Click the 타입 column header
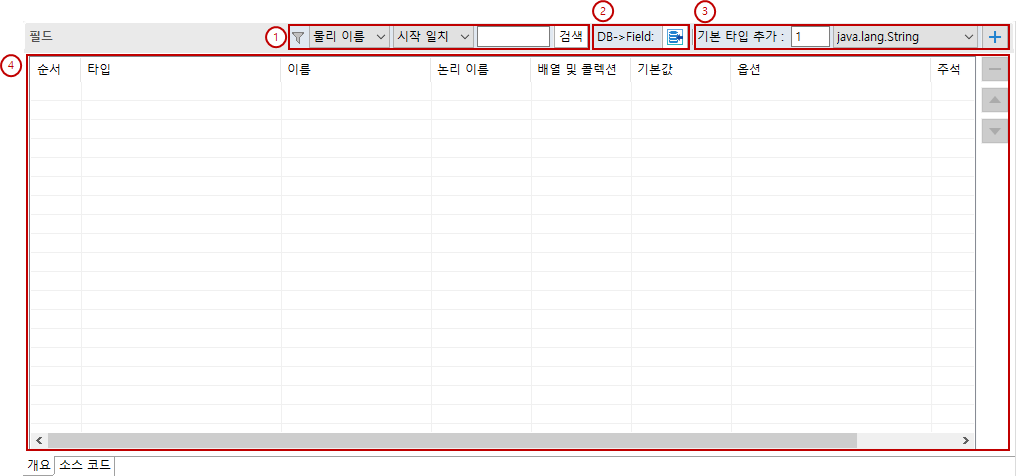Screen dimensions: 1016x476 tap(180, 70)
